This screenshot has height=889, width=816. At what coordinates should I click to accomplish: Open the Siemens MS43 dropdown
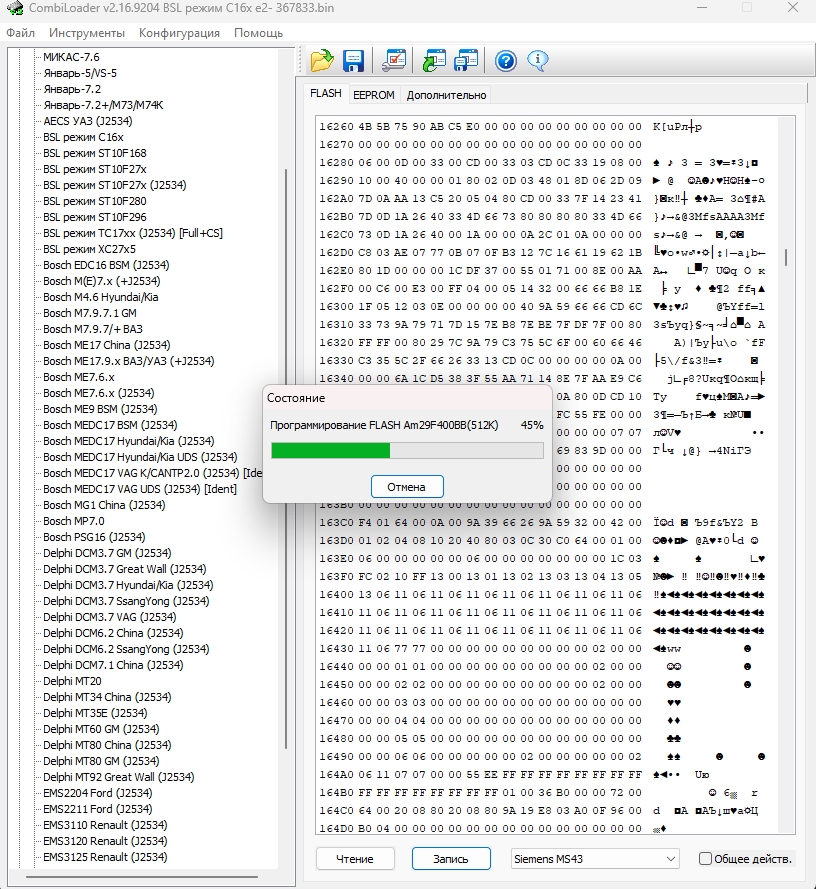coord(594,859)
